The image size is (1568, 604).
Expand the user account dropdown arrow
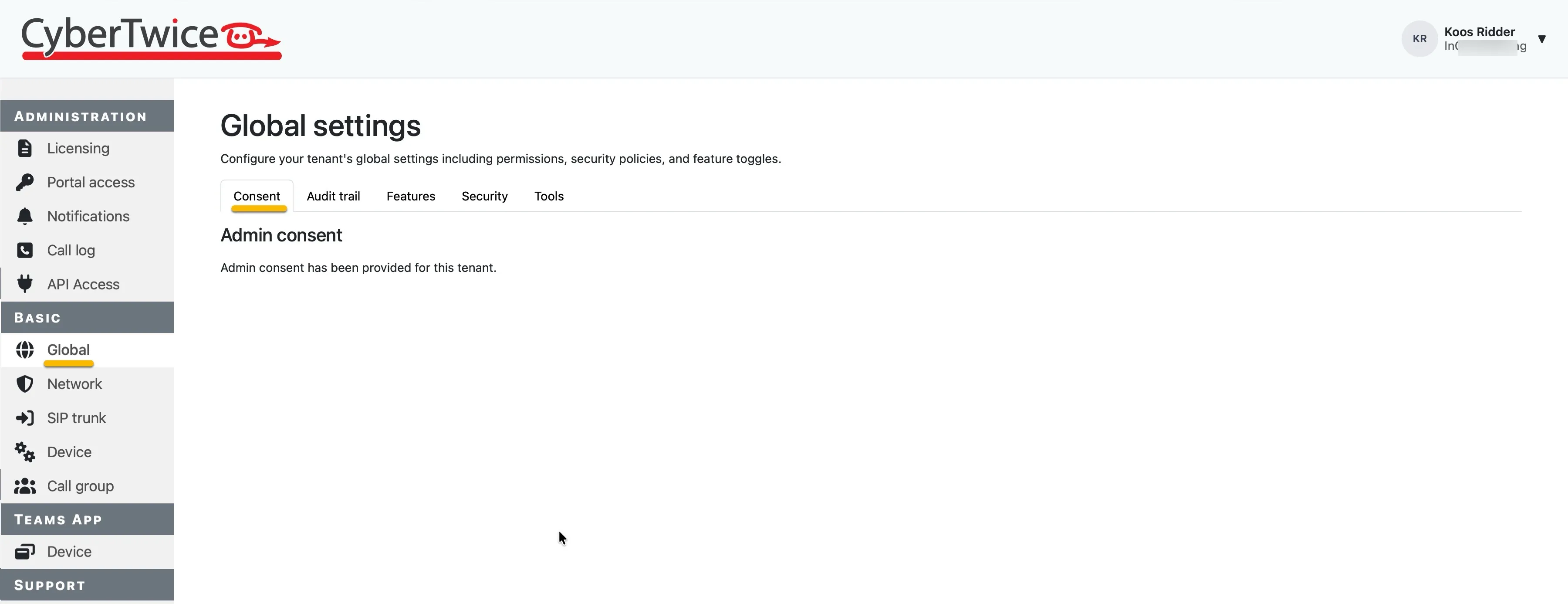[x=1542, y=39]
